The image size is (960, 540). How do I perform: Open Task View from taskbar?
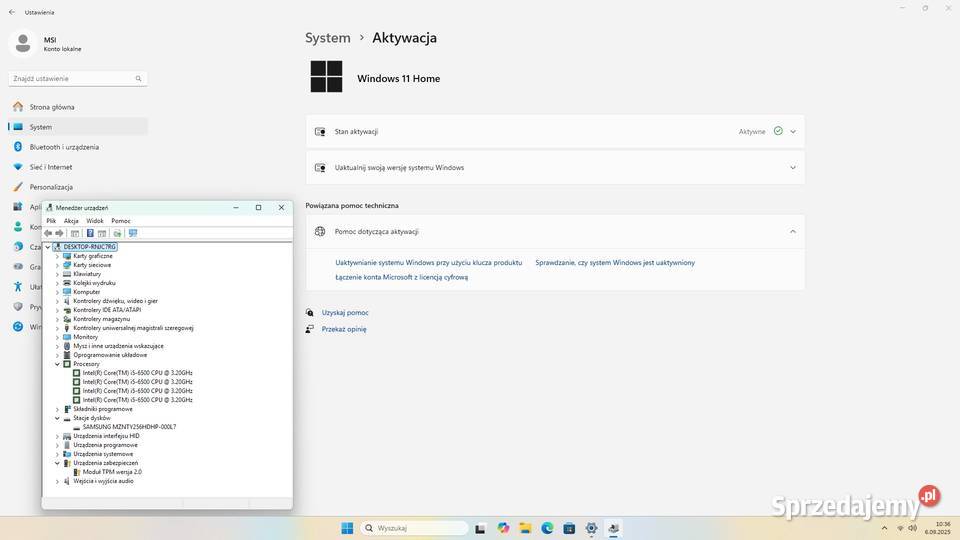click(x=481, y=528)
